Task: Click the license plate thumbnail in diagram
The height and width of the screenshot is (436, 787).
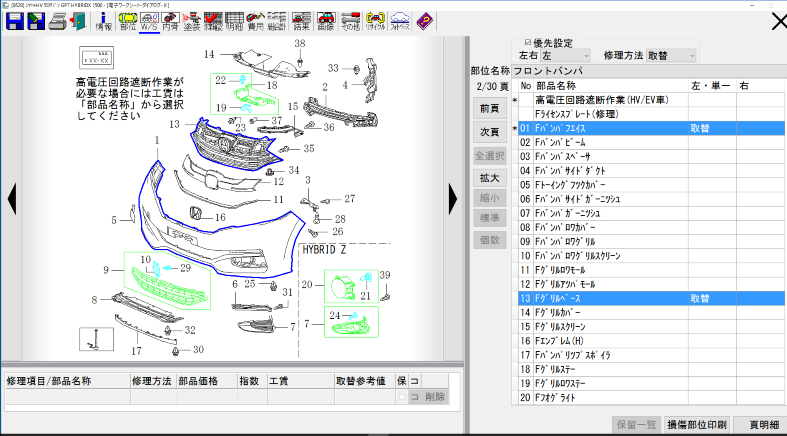Action: point(96,58)
